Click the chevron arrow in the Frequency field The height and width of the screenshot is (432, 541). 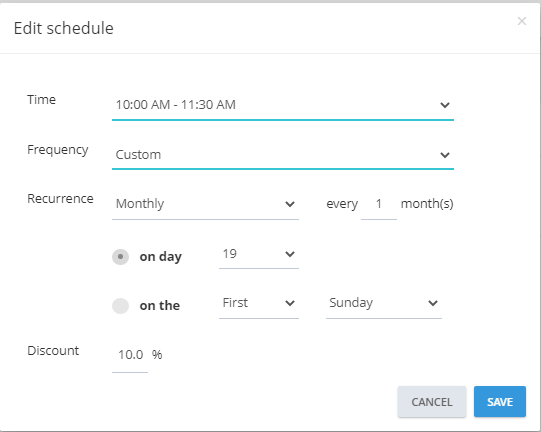pyautogui.click(x=445, y=155)
